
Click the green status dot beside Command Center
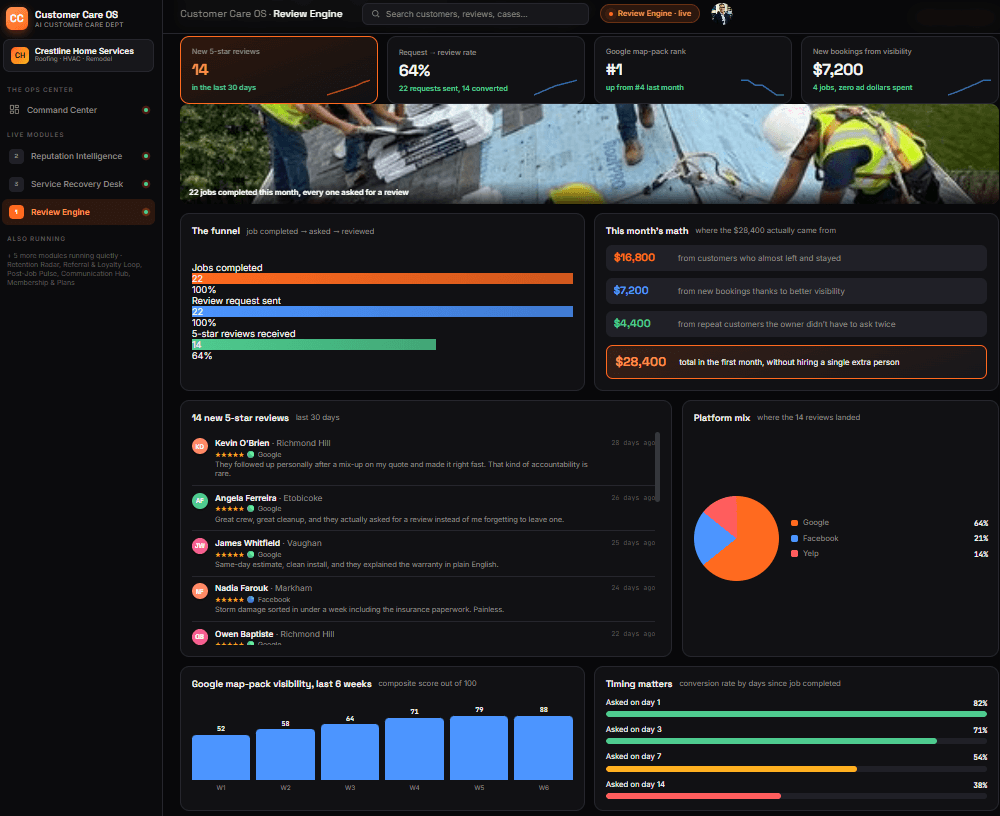click(146, 110)
